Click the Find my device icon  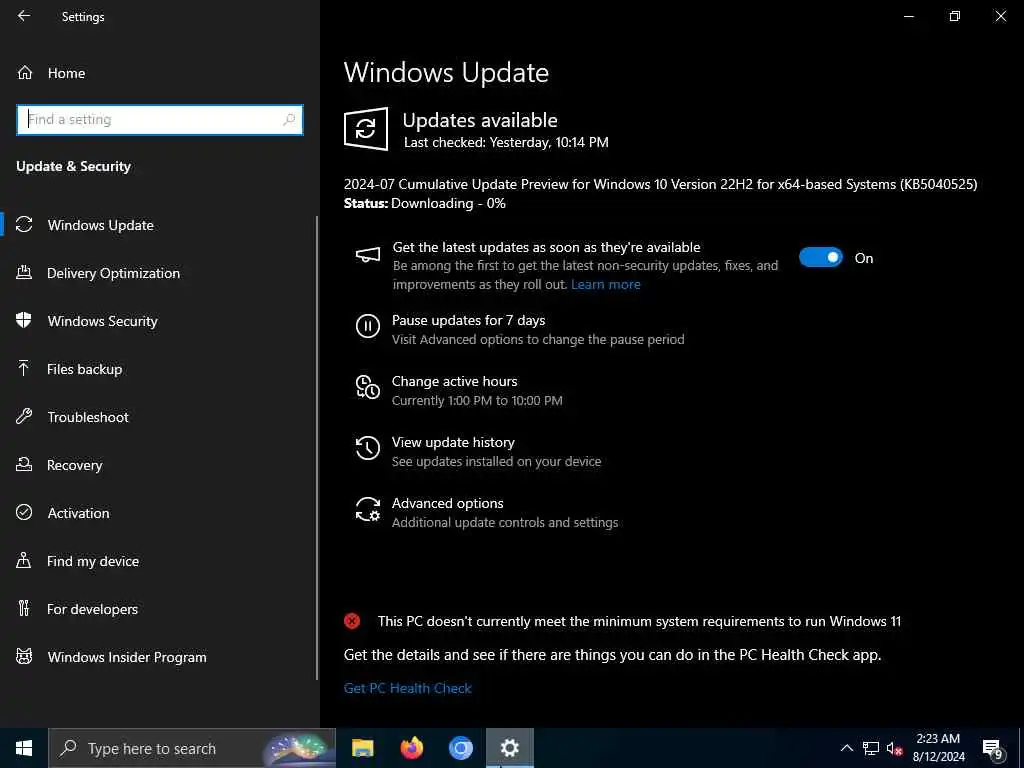click(x=24, y=560)
